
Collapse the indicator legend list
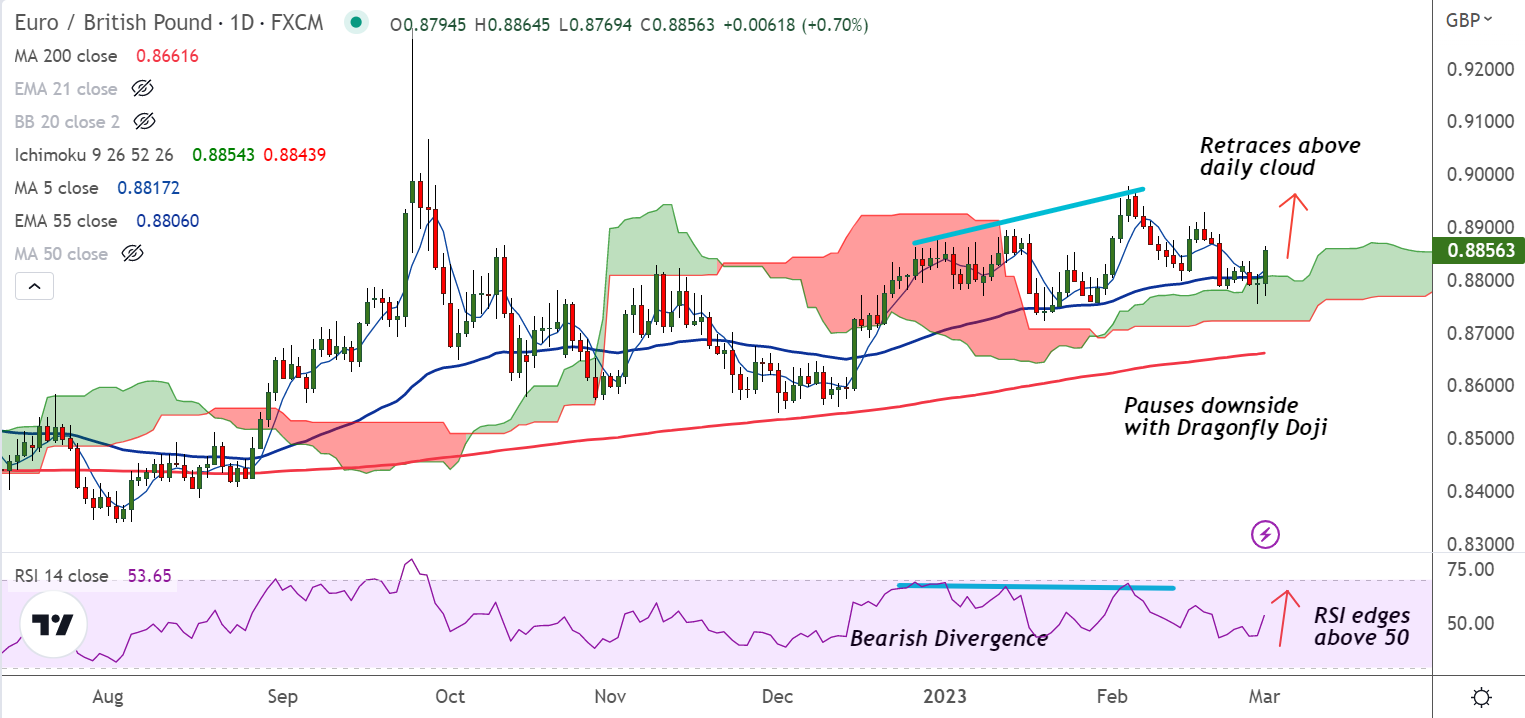click(34, 288)
